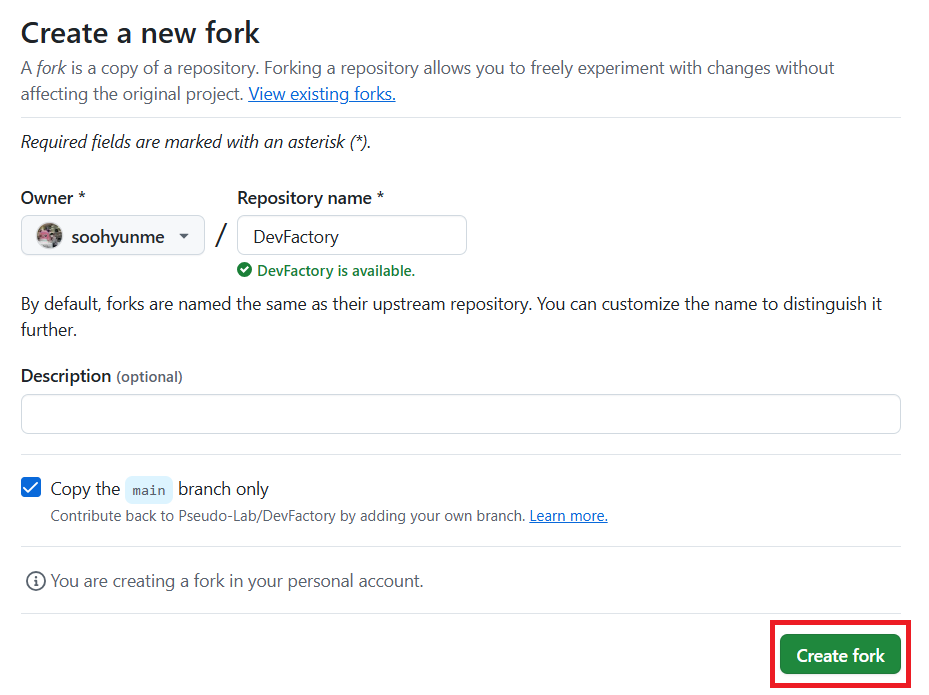Open the View existing forks link
The width and height of the screenshot is (929, 695).
pyautogui.click(x=321, y=94)
